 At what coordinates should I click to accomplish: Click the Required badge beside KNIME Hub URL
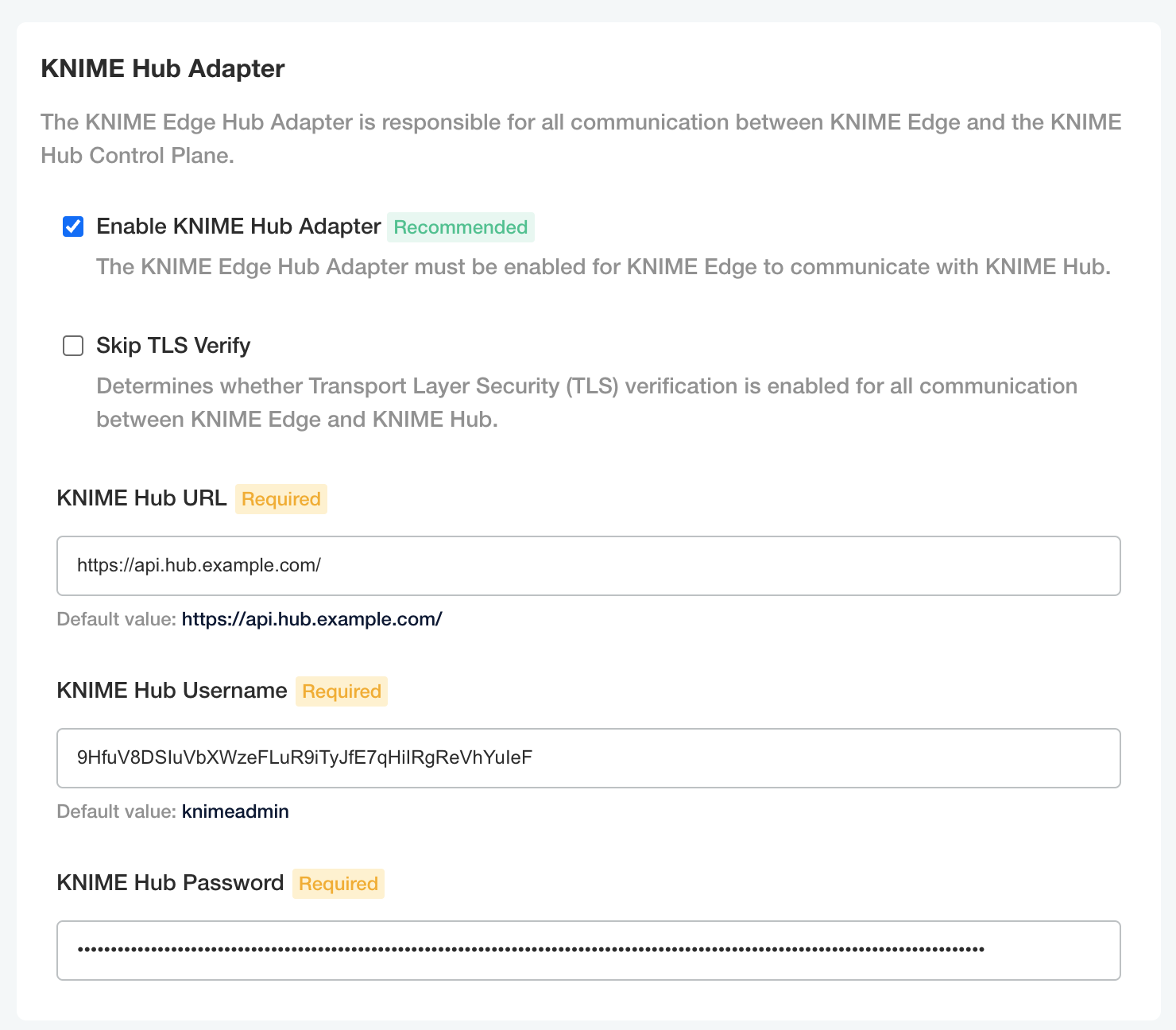[x=281, y=499]
